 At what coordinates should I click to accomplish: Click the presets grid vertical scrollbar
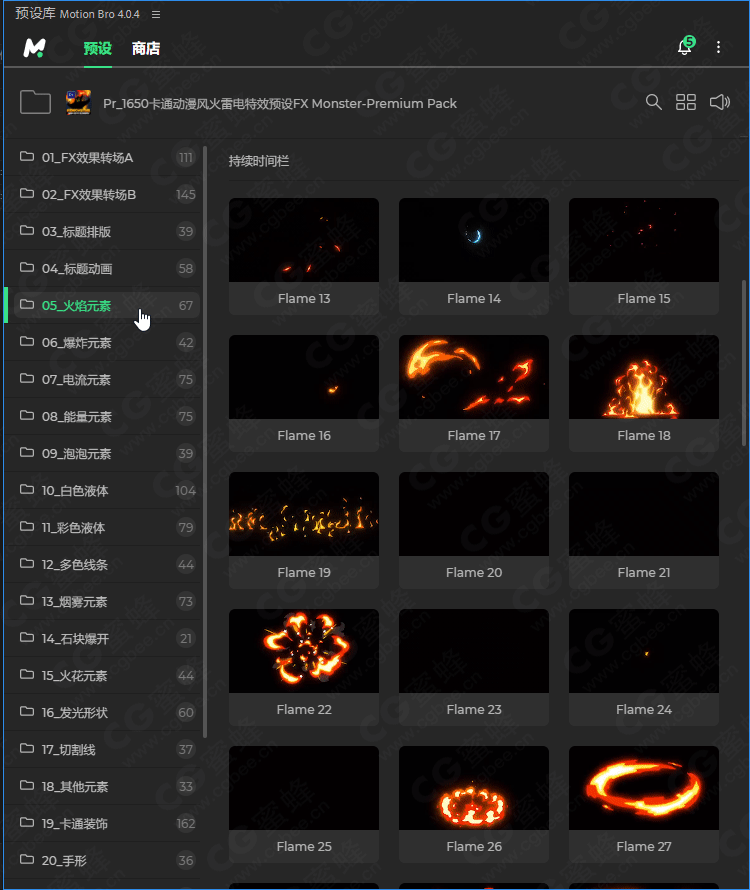(x=744, y=363)
